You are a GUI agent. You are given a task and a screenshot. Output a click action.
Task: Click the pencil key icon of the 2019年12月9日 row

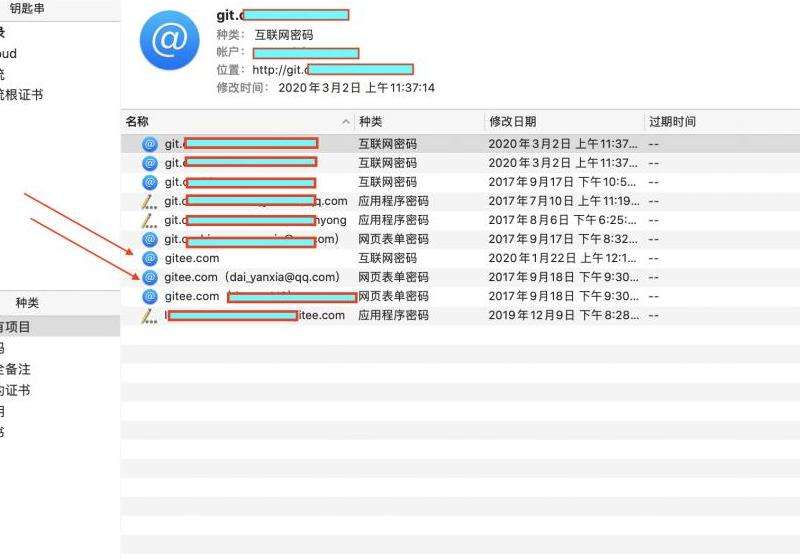149,316
